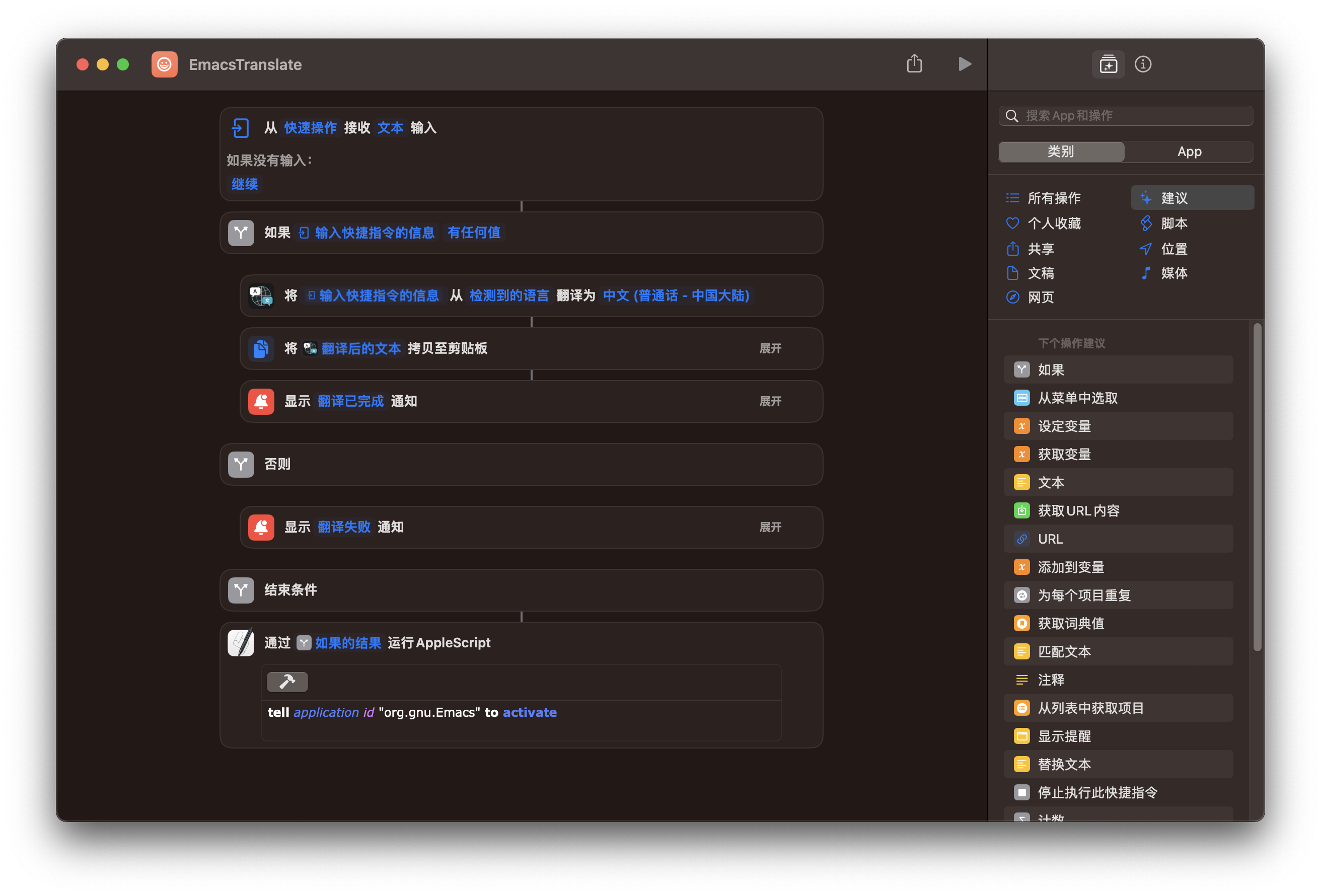Change the 文本 input type parameter

(391, 128)
